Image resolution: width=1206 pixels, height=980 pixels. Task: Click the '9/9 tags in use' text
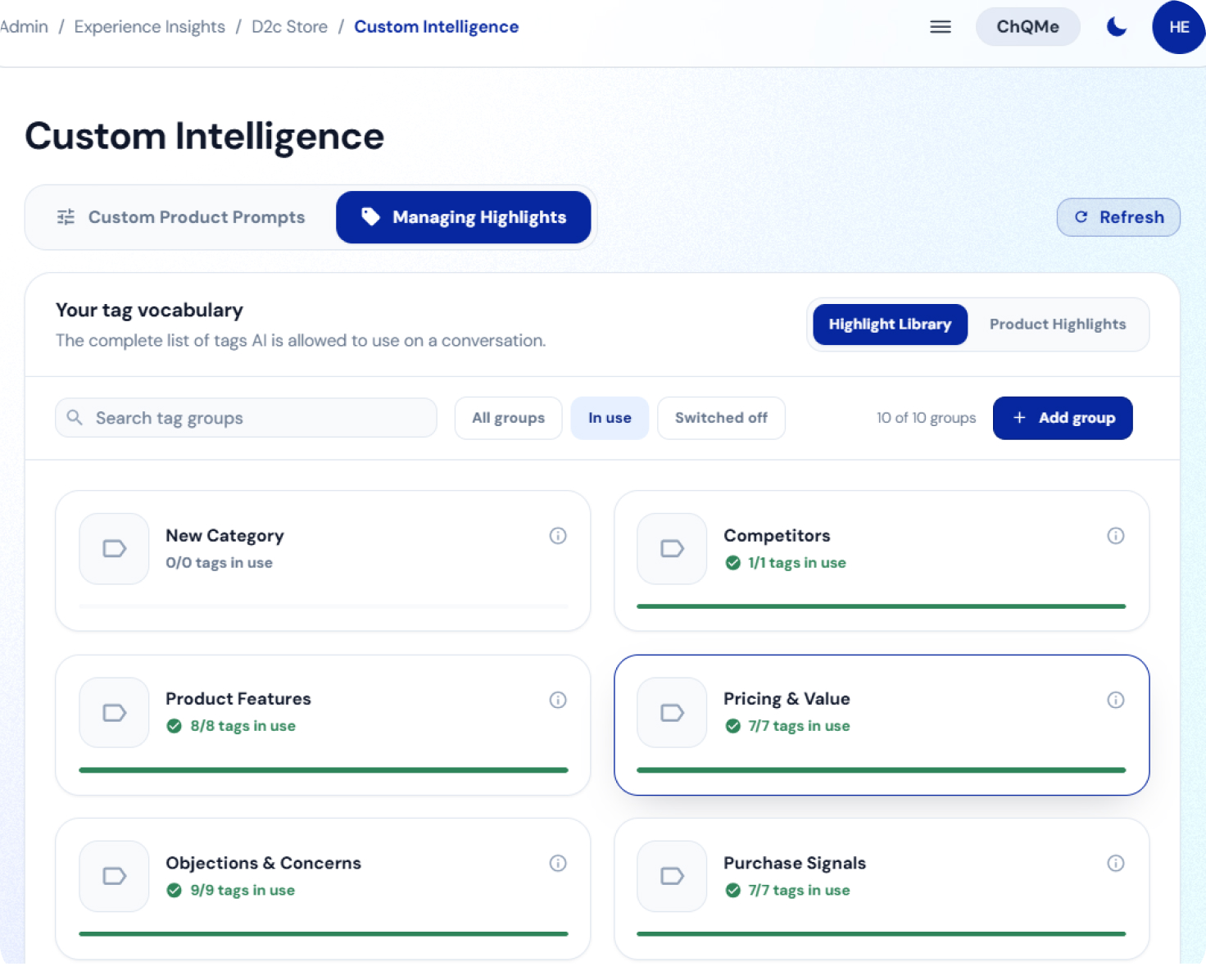243,890
